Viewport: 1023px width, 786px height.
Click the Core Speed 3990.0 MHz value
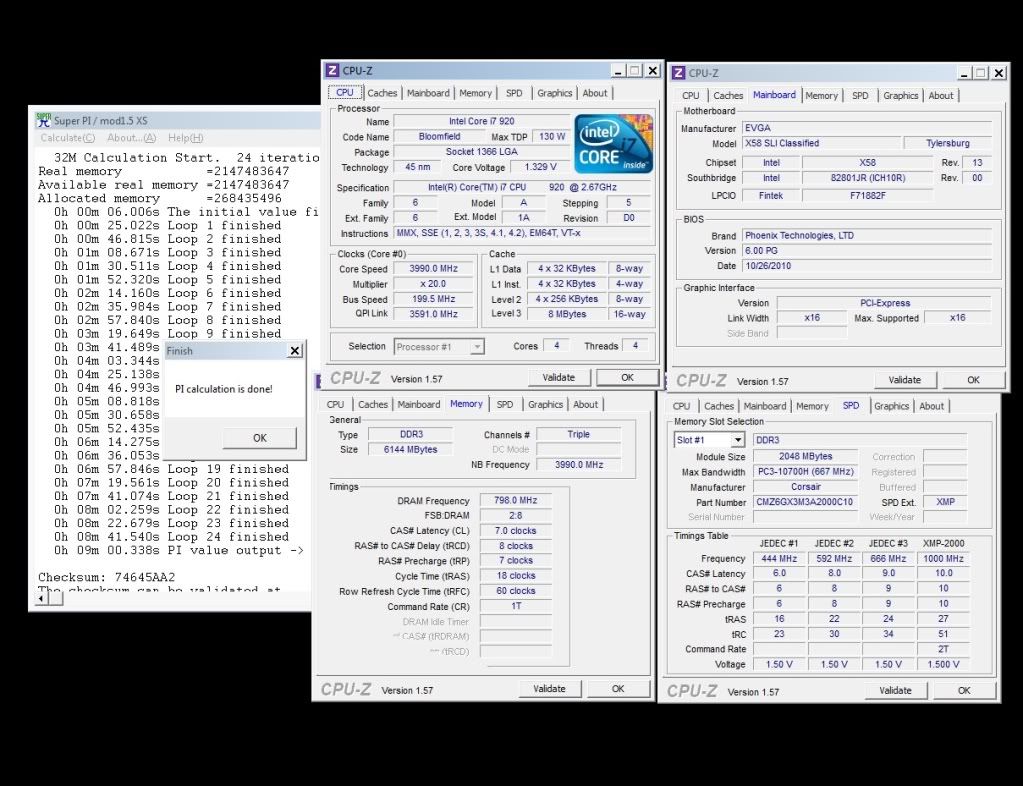[434, 269]
